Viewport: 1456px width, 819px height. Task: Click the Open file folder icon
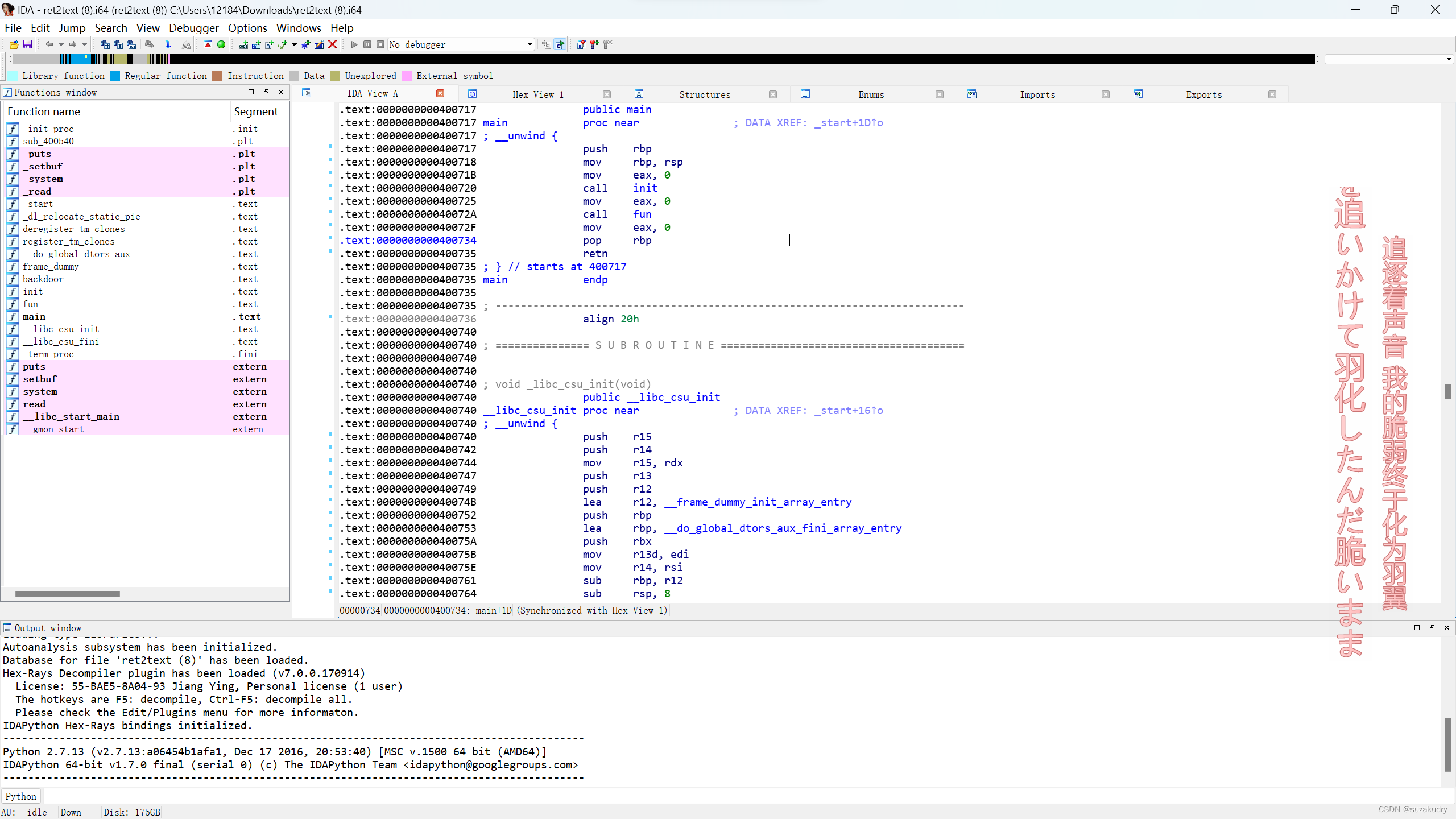[14, 44]
